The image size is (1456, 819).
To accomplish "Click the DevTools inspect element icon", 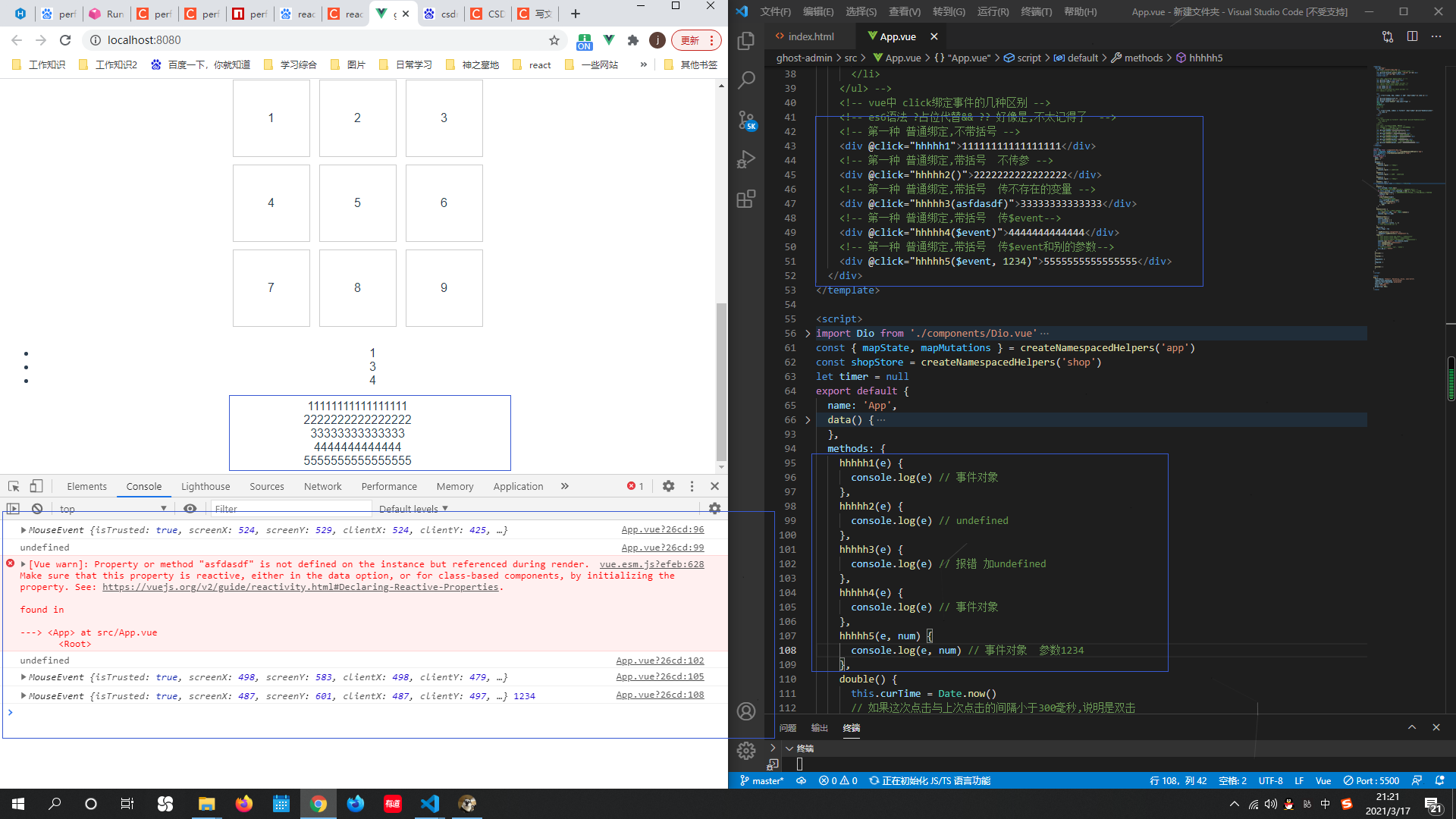I will [14, 486].
